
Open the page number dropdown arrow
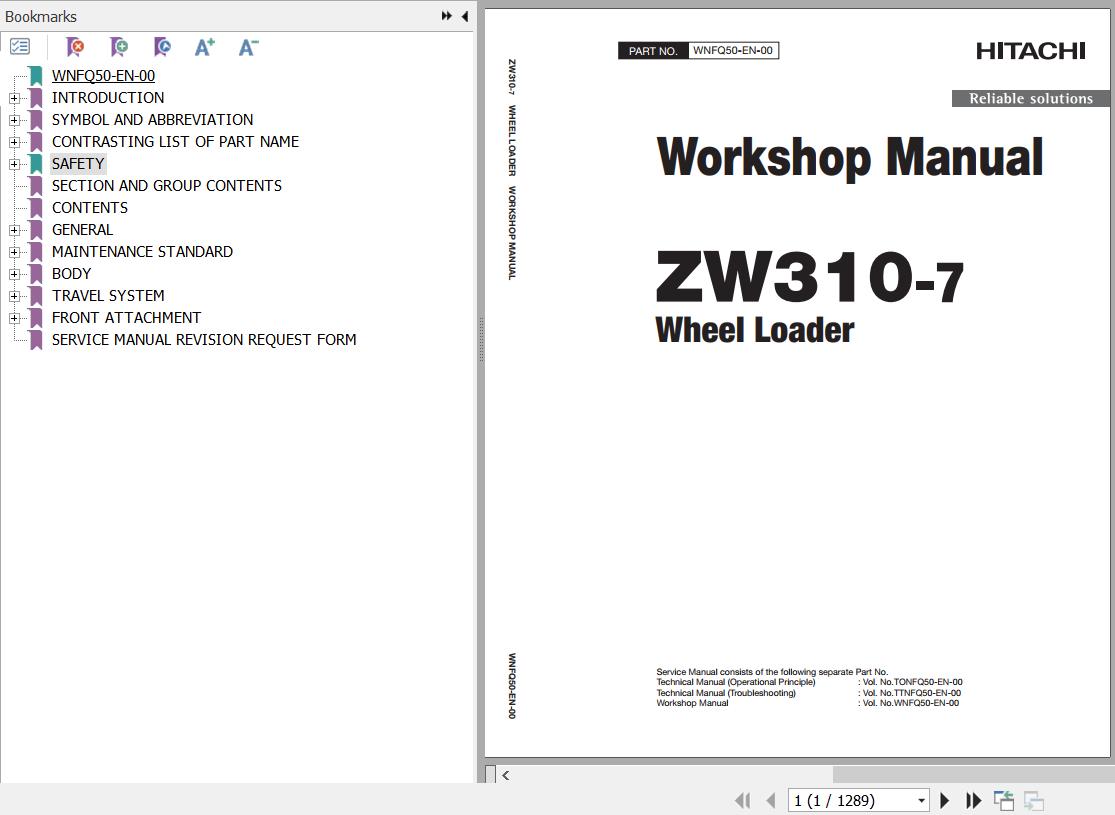(921, 801)
